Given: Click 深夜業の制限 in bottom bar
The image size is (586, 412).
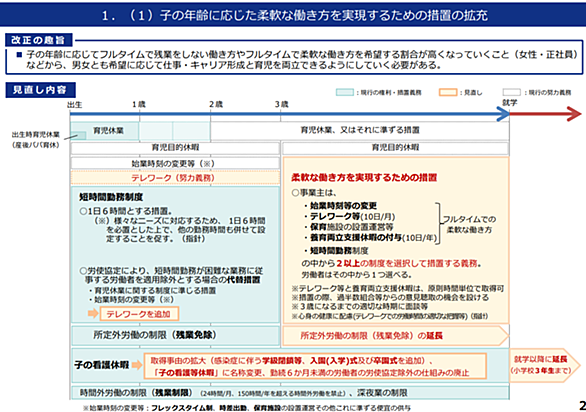Looking at the screenshot, I should point(382,393).
